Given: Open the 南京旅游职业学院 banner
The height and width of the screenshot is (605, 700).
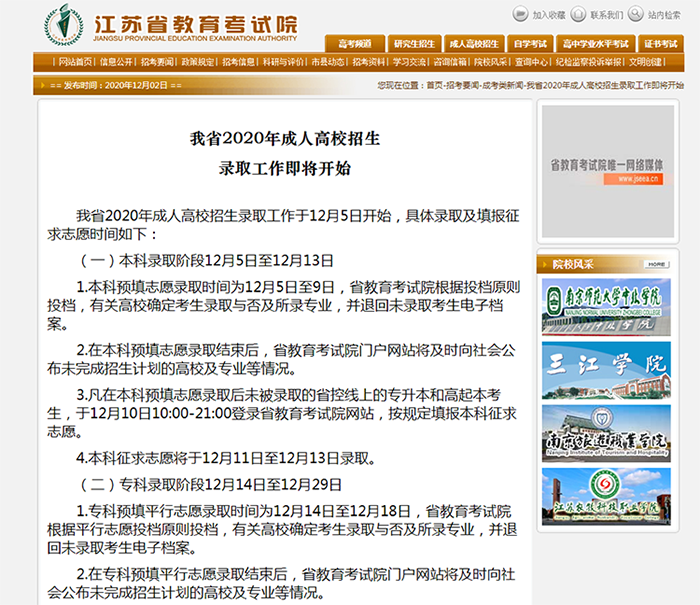Looking at the screenshot, I should point(606,434).
